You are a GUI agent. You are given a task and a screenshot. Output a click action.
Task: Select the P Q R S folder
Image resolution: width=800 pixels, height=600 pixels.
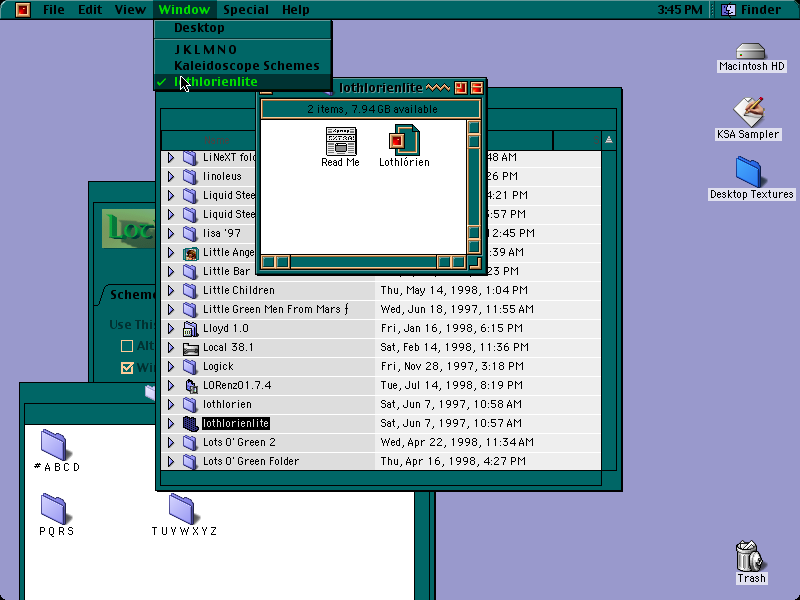pos(54,509)
